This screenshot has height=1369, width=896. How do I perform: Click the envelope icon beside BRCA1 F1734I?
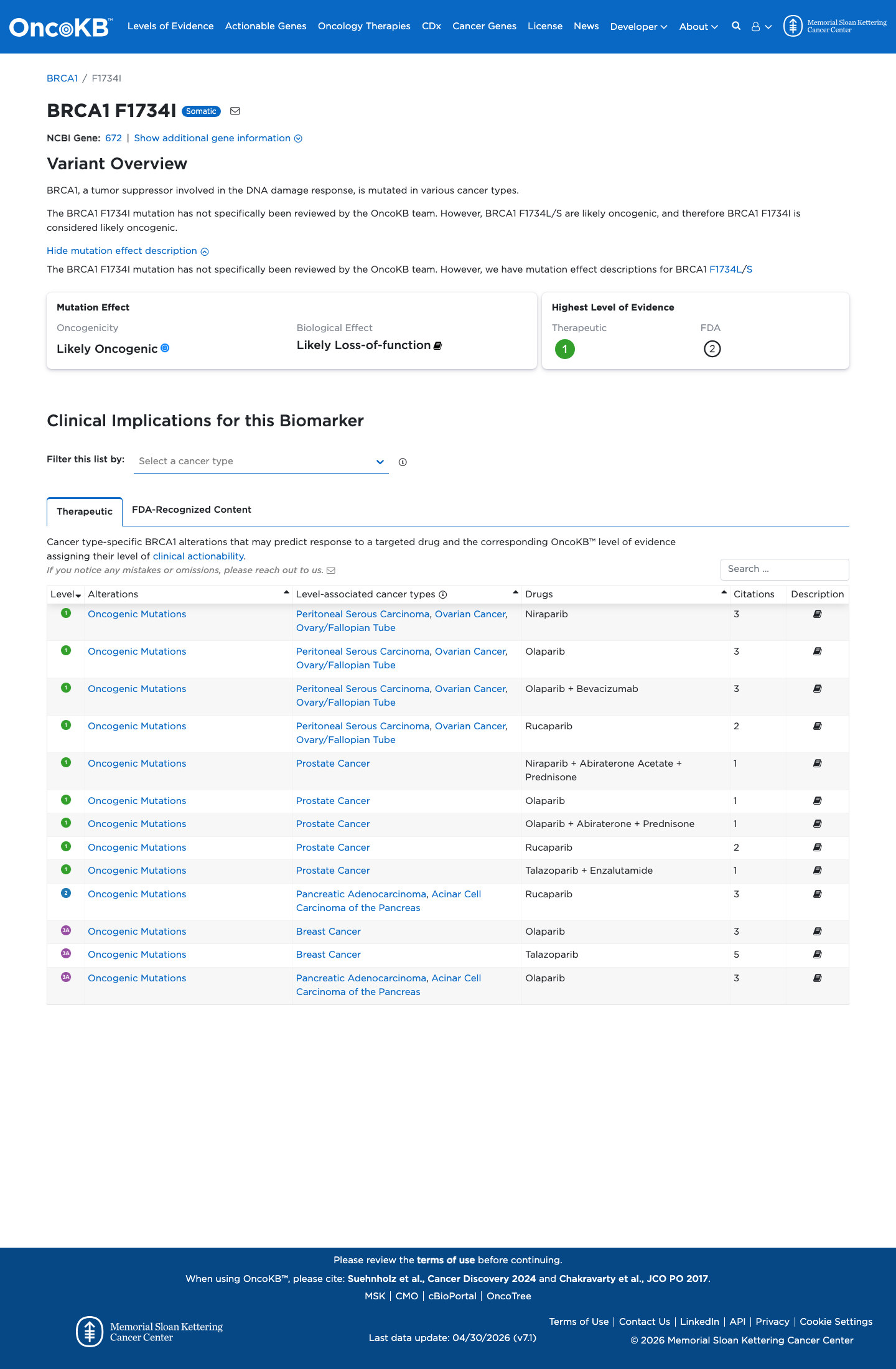point(235,111)
